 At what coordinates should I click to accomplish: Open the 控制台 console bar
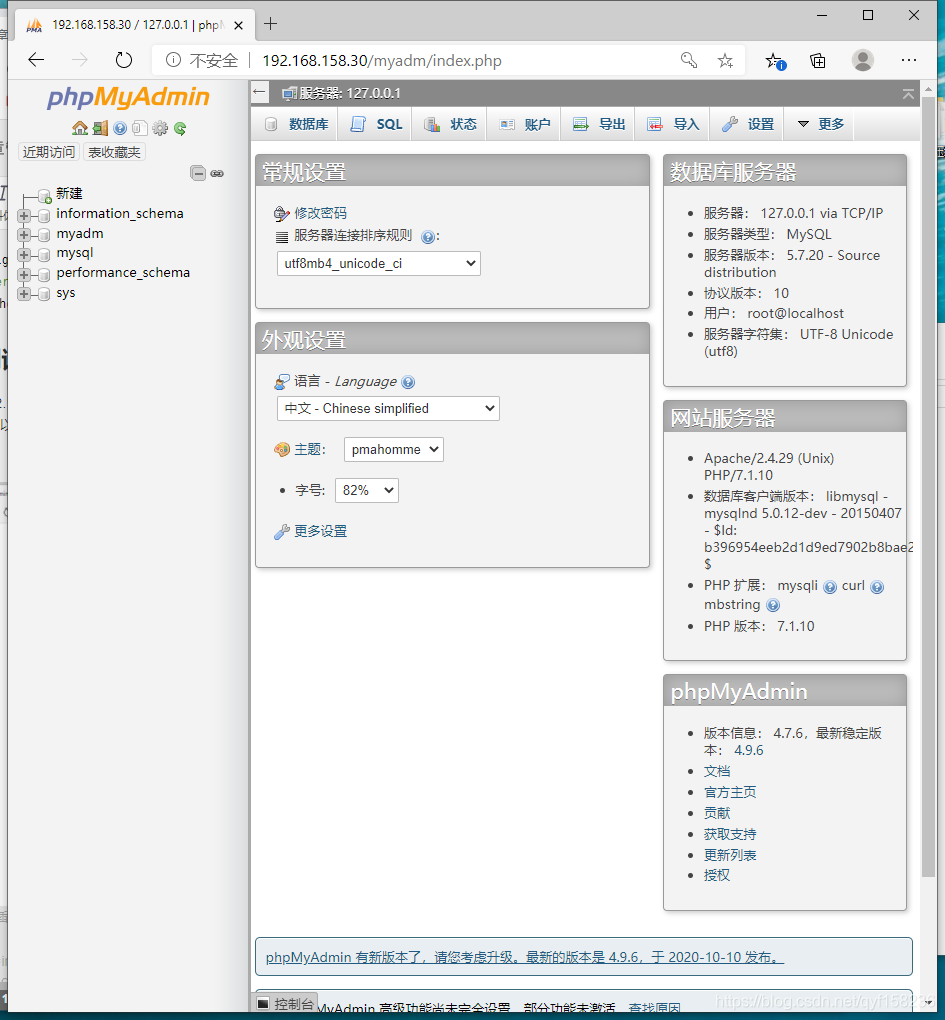point(285,1004)
